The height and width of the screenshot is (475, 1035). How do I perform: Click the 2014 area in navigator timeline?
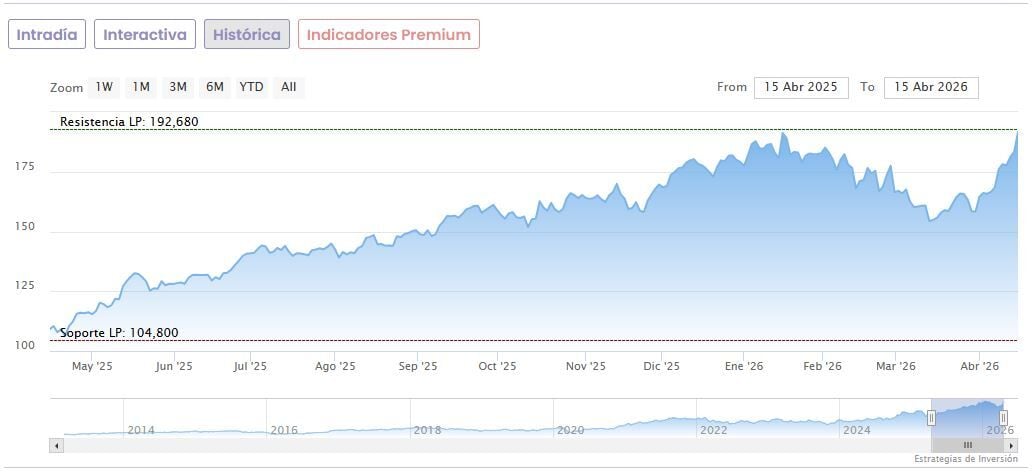(141, 430)
